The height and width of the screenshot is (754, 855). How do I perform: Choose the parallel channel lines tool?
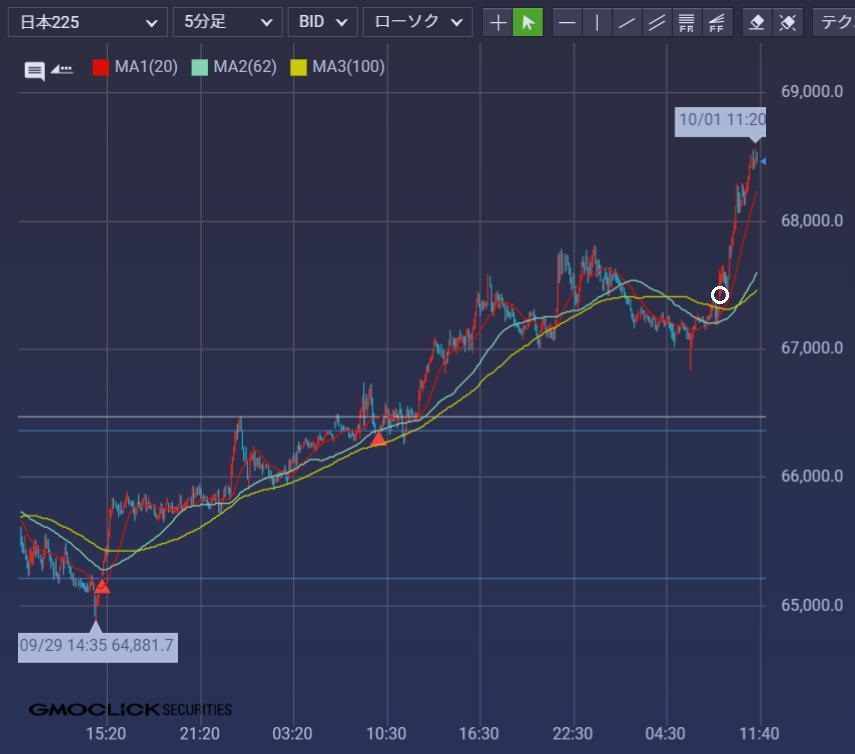pos(657,22)
